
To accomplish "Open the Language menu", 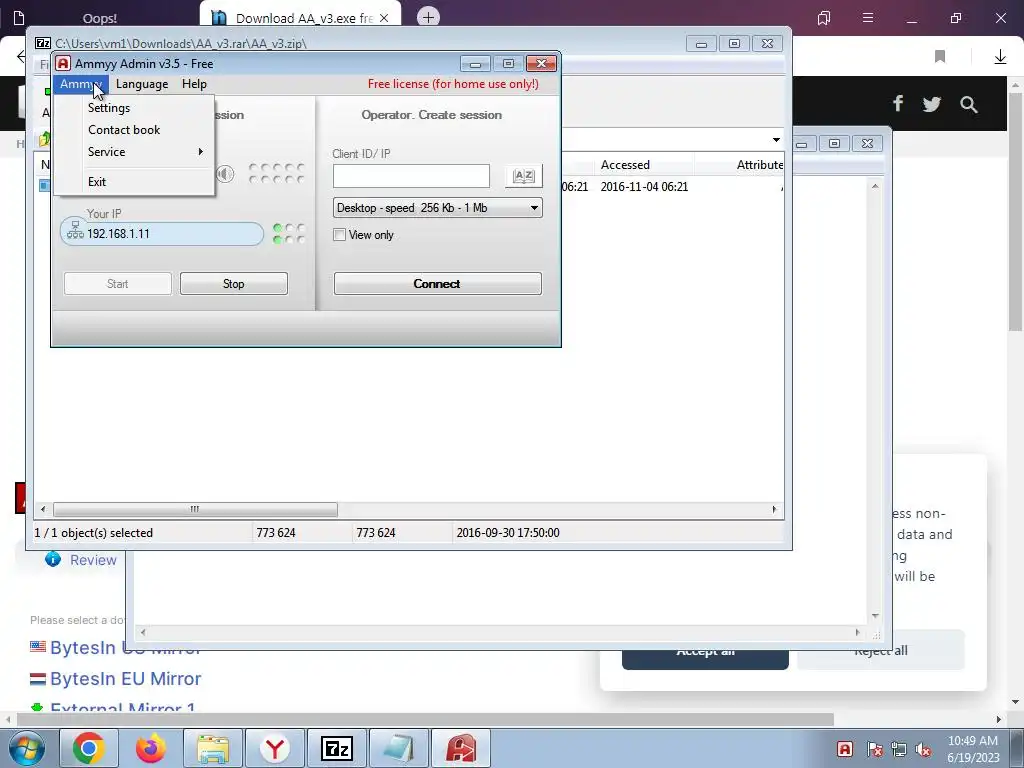I will [142, 84].
